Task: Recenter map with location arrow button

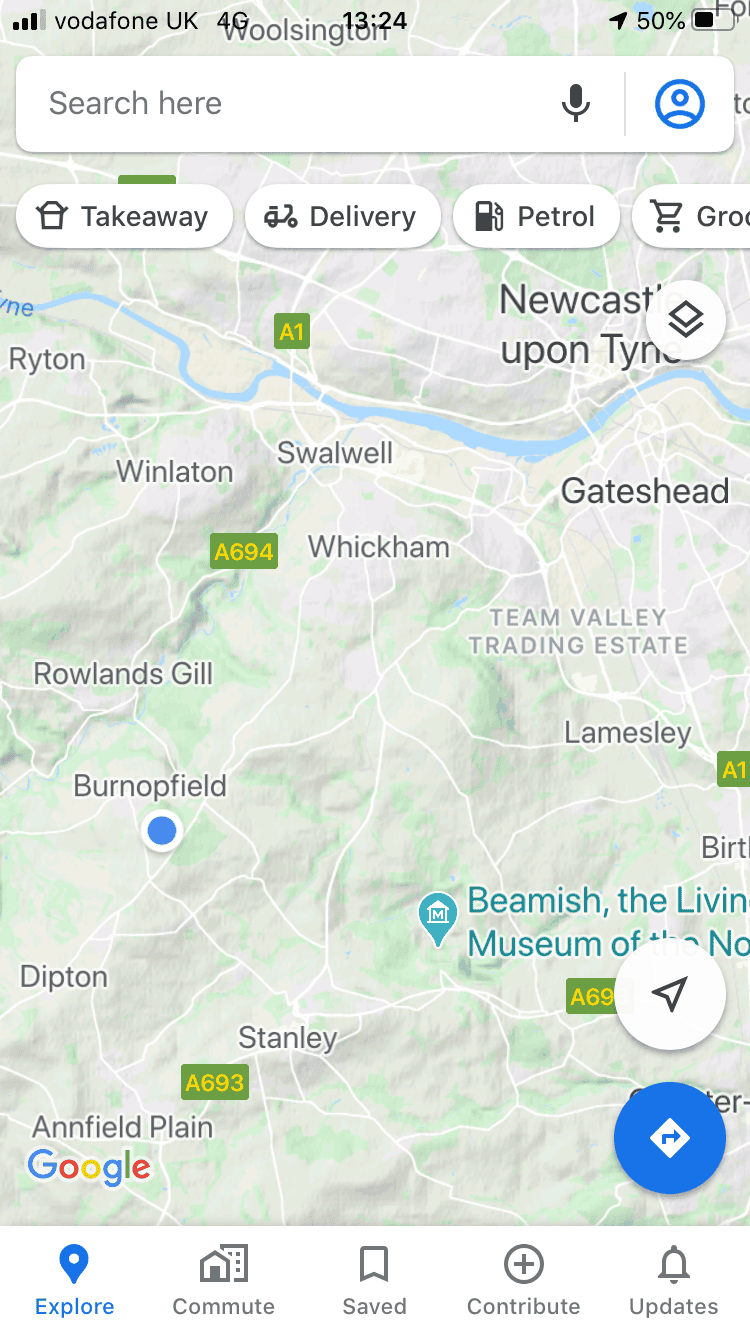Action: pos(670,994)
